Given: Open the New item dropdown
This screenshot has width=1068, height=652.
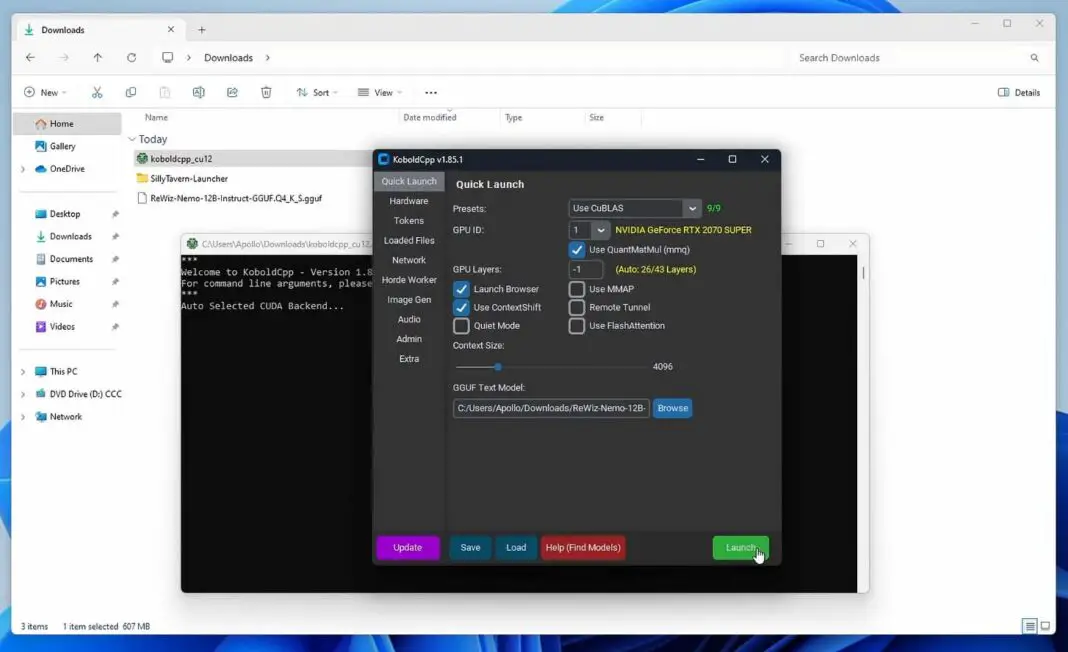Looking at the screenshot, I should coord(45,93).
